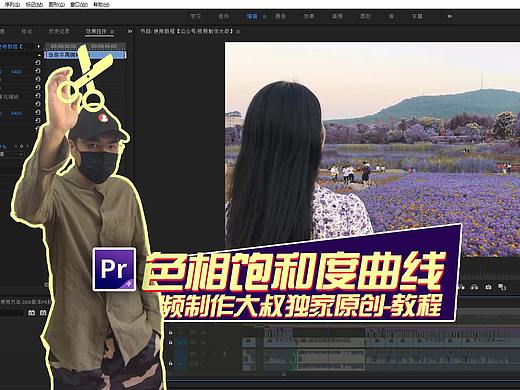Toggle the top video track eye visibility

[x=203, y=333]
